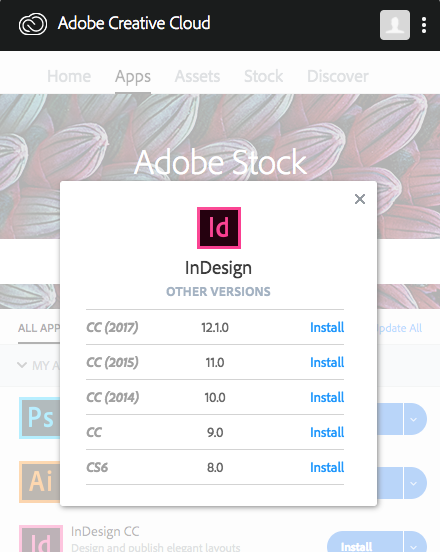Install InDesign CC (2017) version 12.1.0
This screenshot has width=440, height=552.
(x=327, y=327)
